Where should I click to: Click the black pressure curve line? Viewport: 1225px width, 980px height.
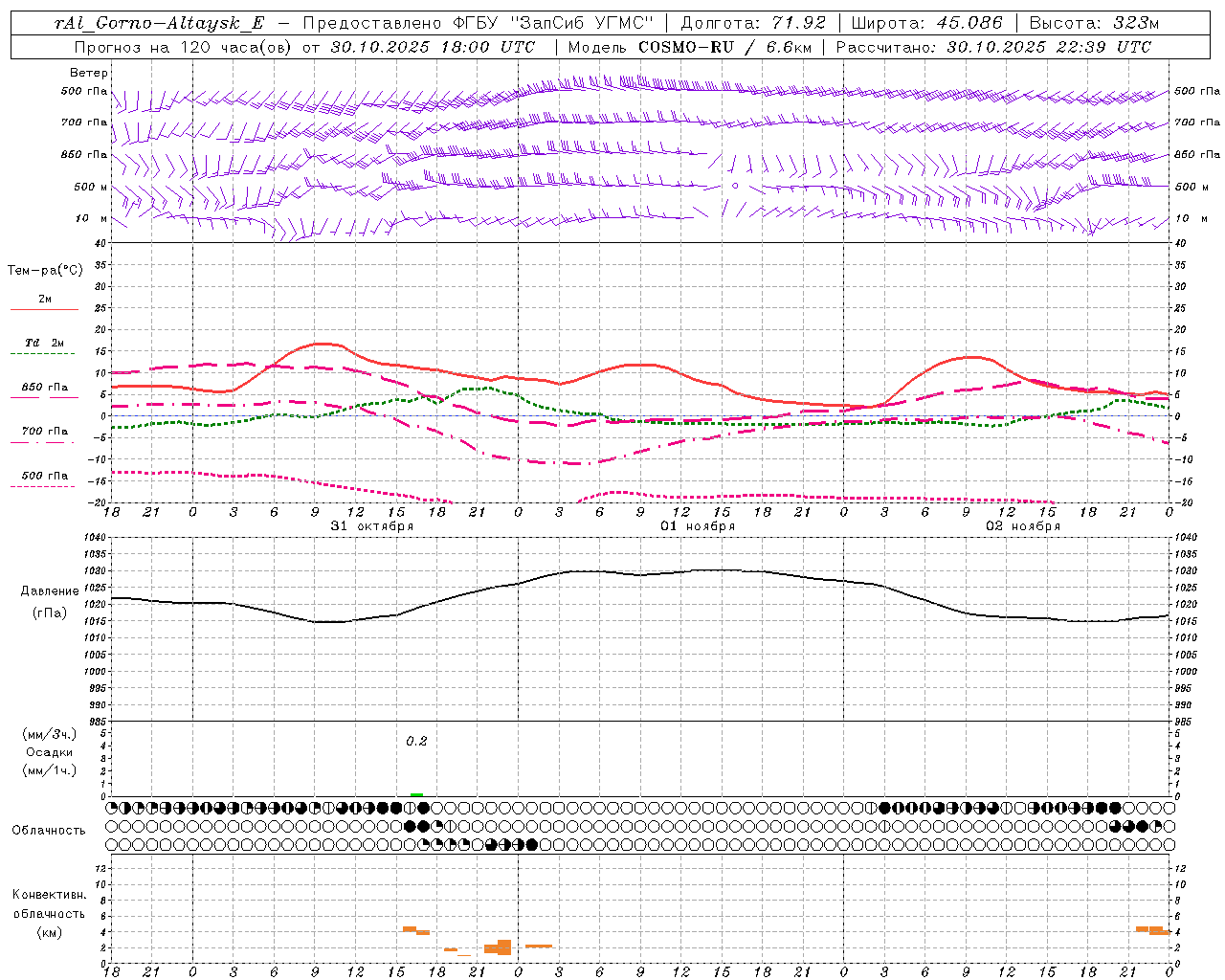[640, 574]
